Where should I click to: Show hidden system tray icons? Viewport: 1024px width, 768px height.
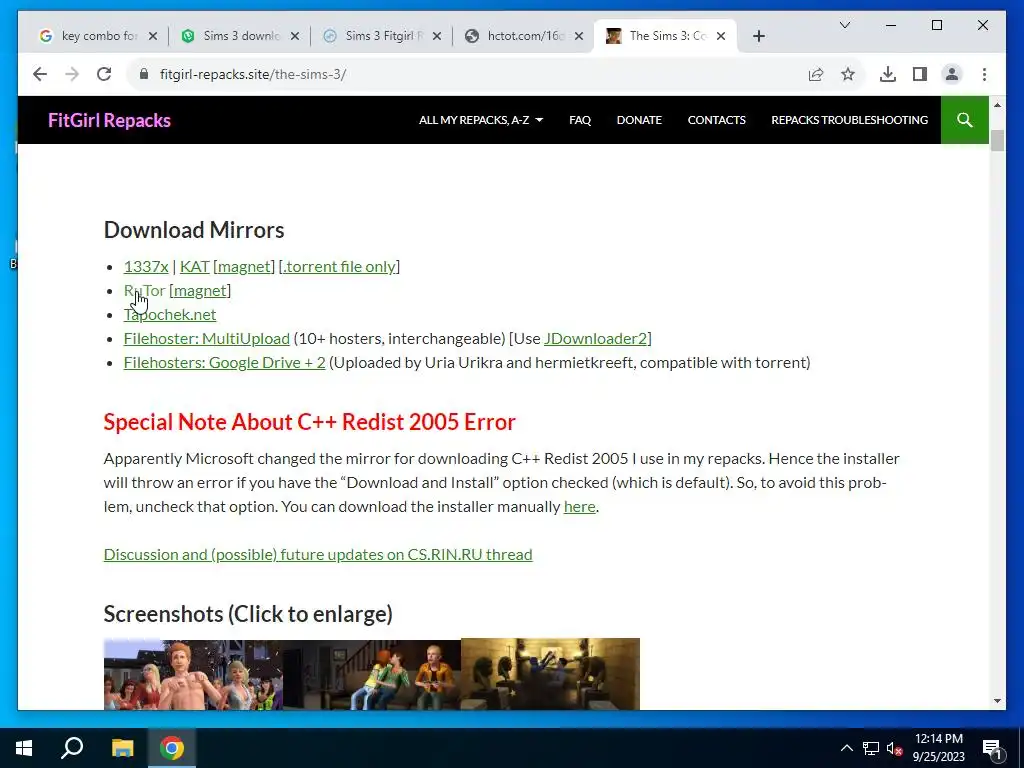[x=846, y=748]
